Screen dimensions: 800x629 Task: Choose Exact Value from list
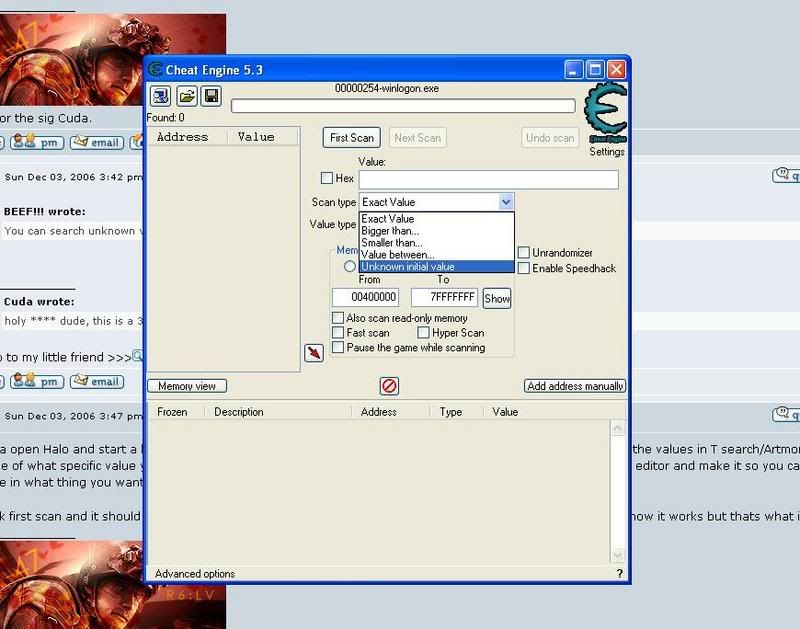click(437, 219)
